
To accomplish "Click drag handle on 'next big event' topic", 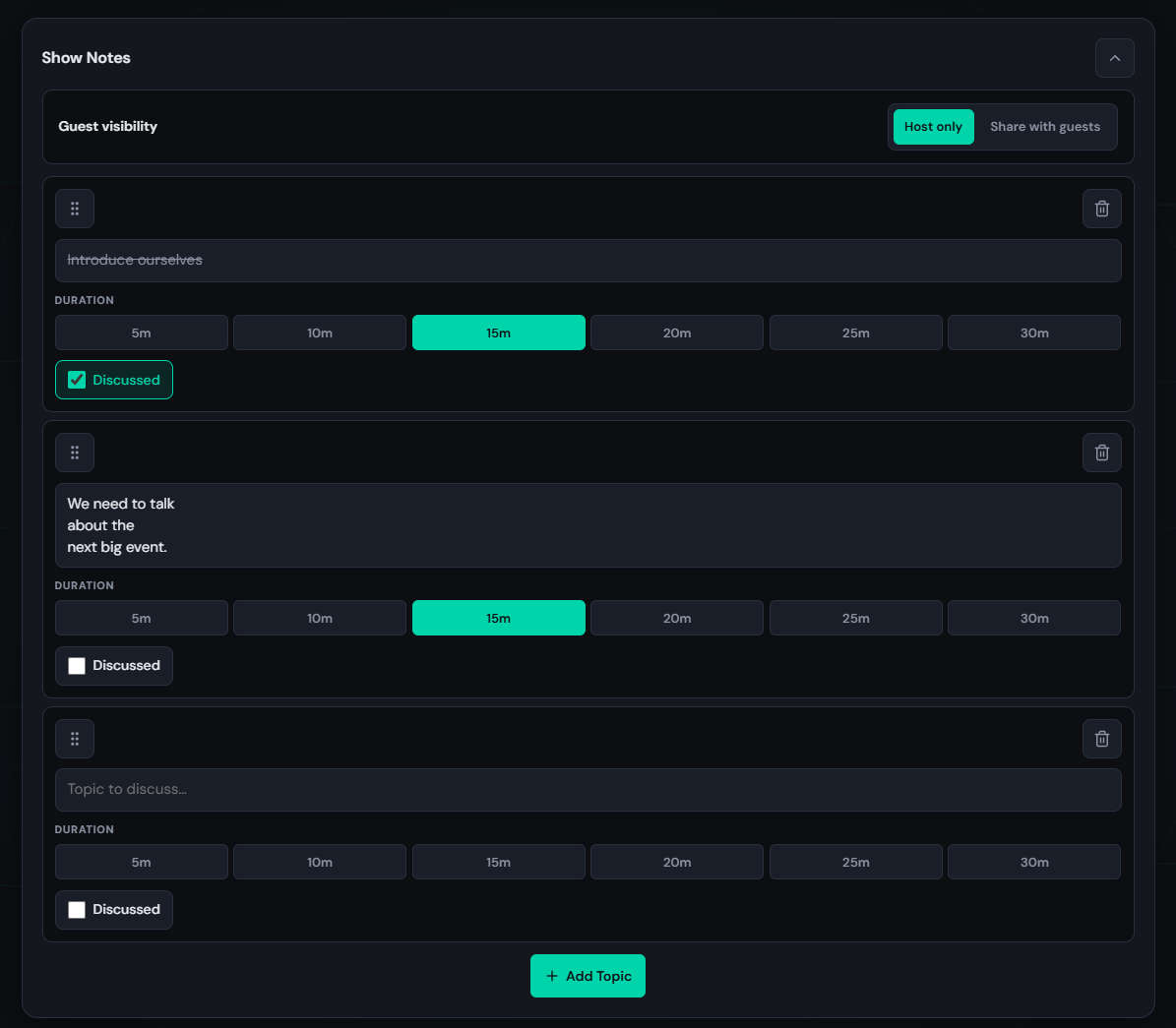I will coord(74,453).
